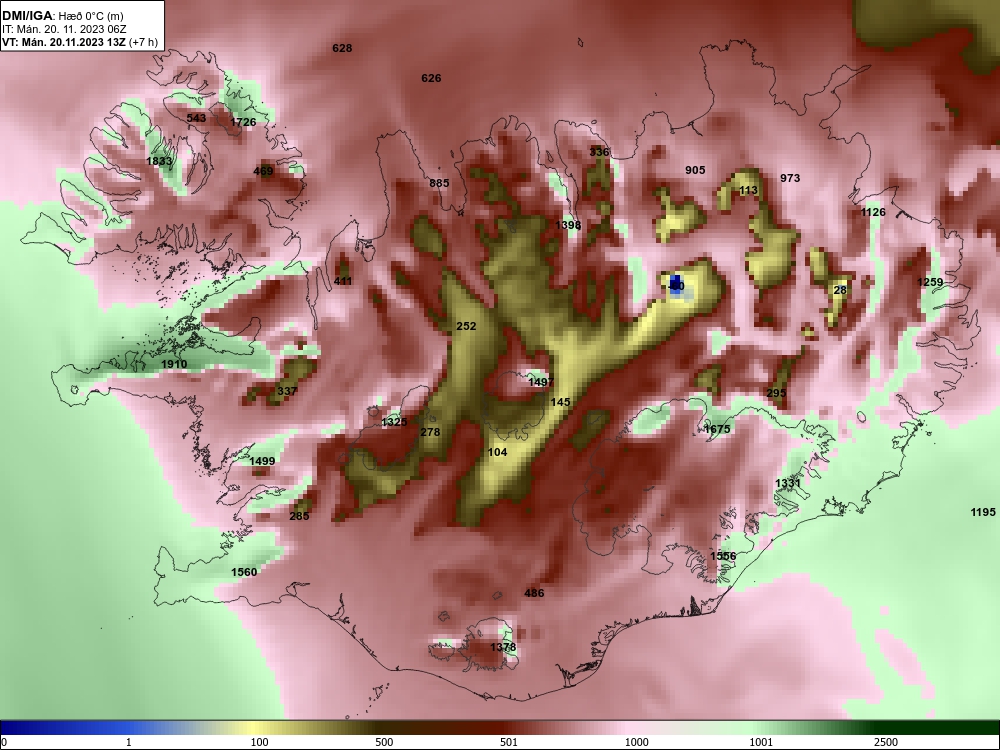Click the map value 1325
Viewport: 1000px width, 750px height.
click(394, 422)
